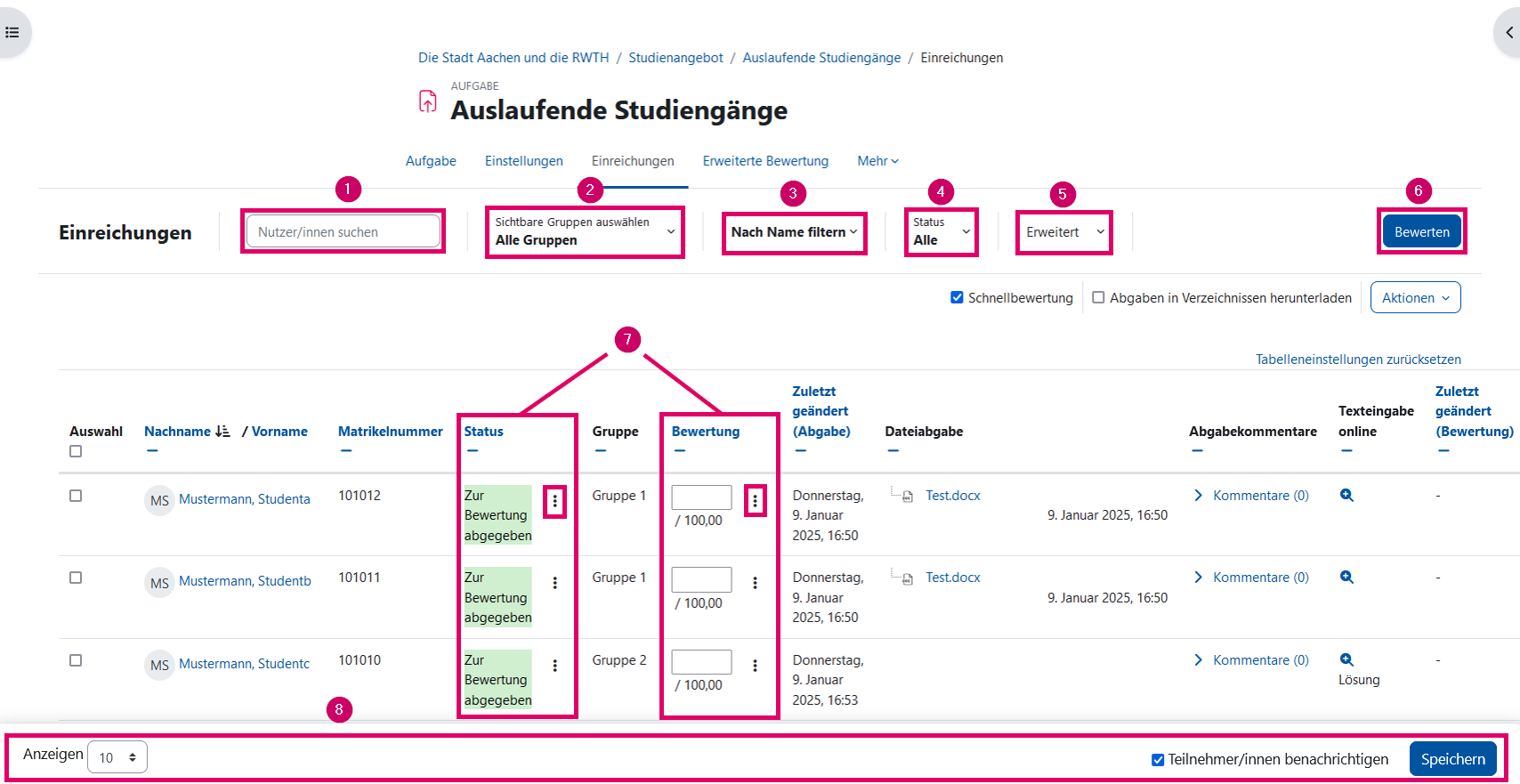
Task: Hide the Nachname column via minus icon
Action: [x=152, y=450]
